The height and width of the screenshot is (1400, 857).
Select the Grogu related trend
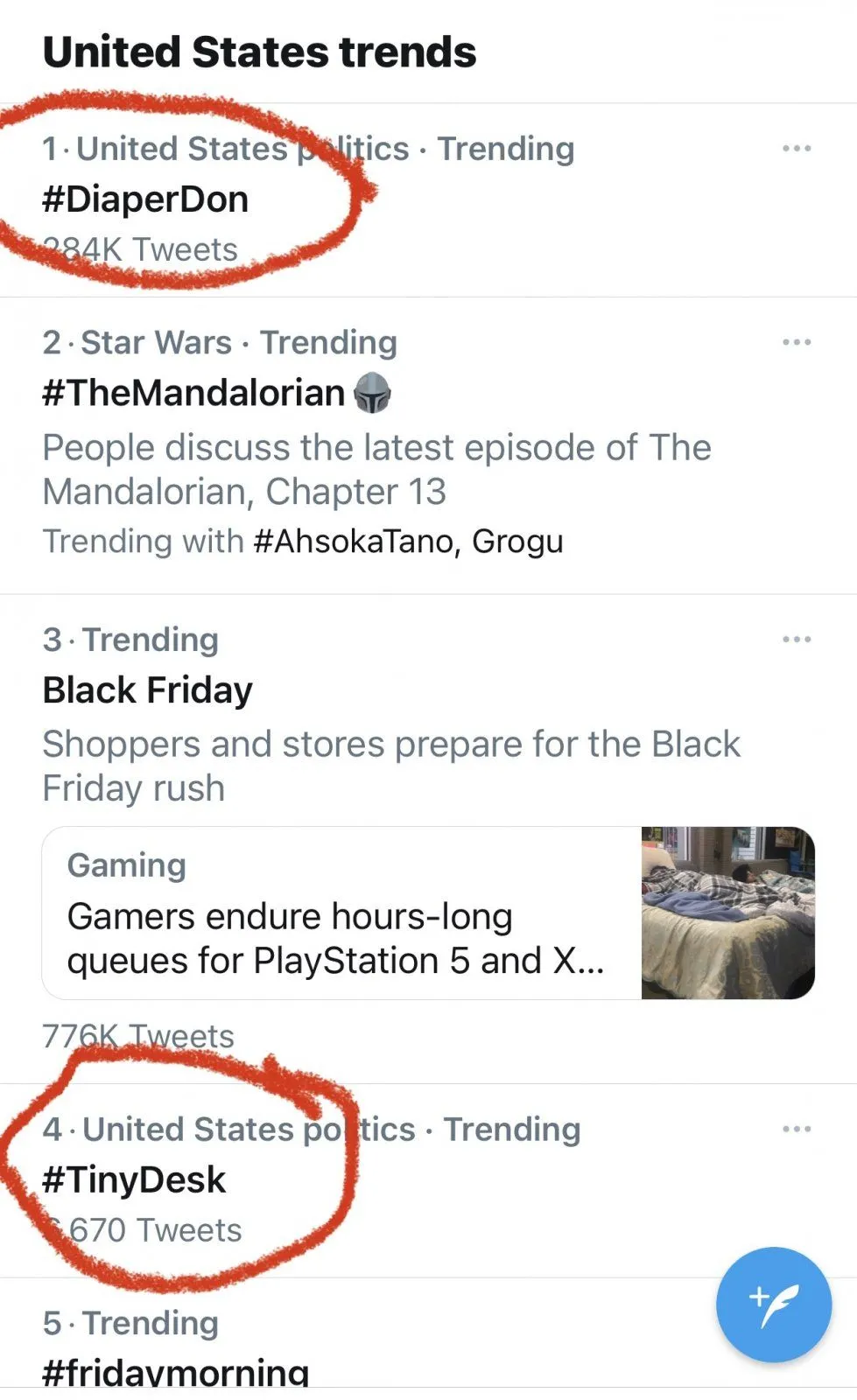click(517, 542)
